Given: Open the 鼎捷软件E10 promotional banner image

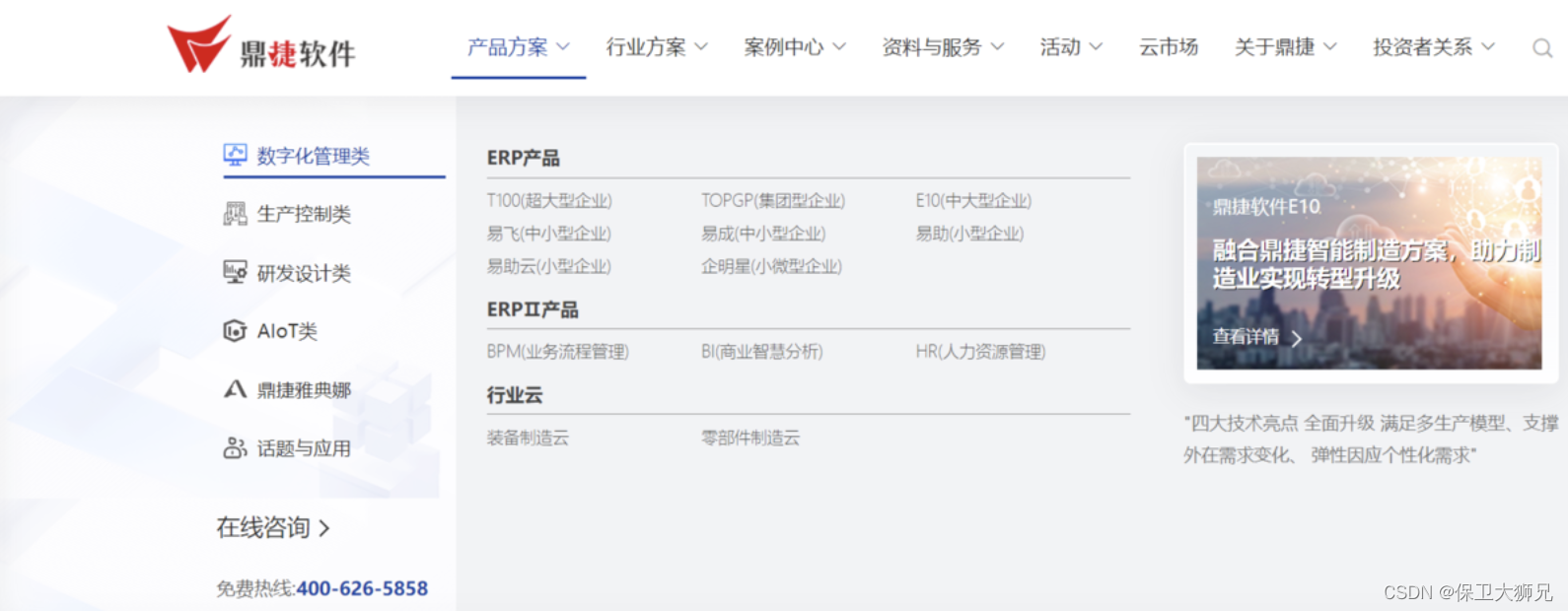Looking at the screenshot, I should click(x=1369, y=263).
